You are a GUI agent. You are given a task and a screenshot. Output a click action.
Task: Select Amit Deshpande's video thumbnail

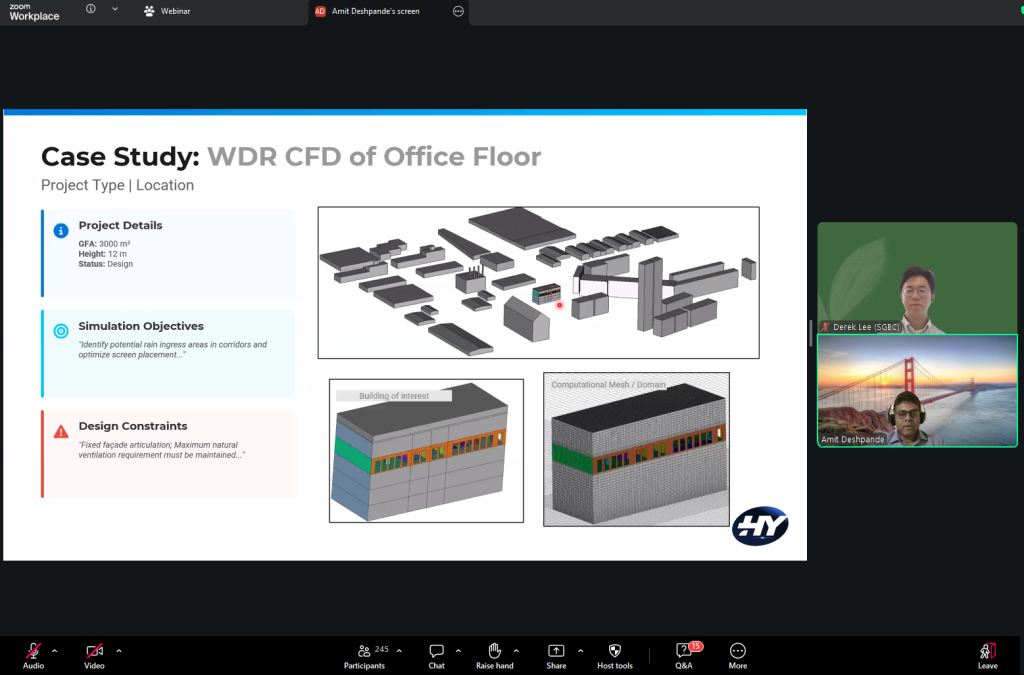click(x=917, y=390)
